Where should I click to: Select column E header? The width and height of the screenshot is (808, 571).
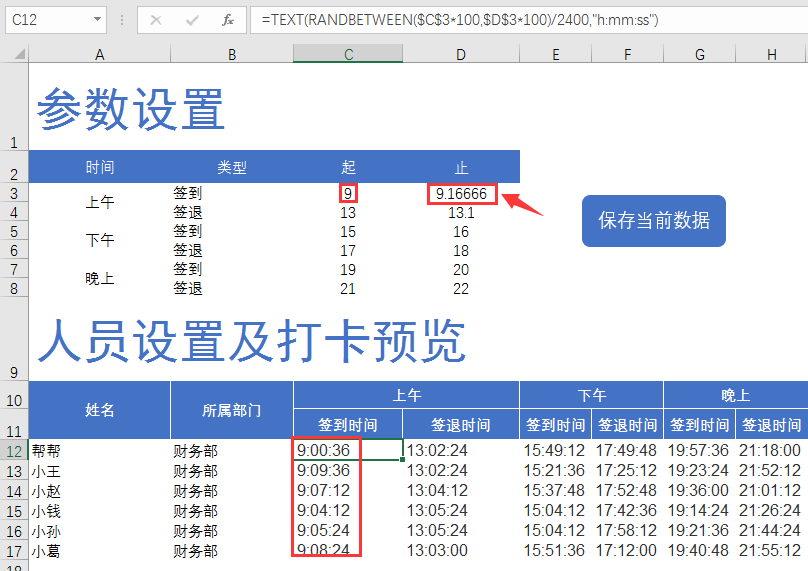click(x=556, y=54)
